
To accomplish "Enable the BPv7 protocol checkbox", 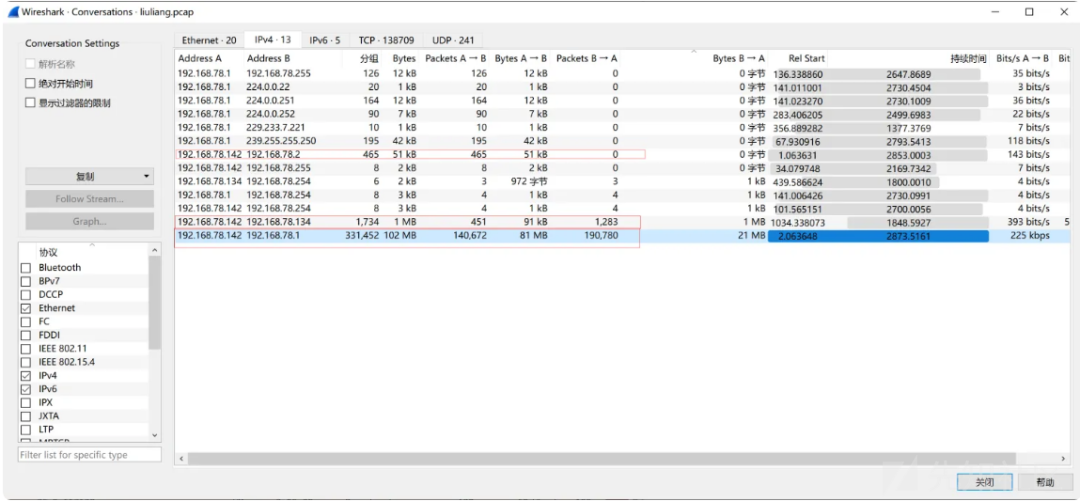I will click(26, 281).
